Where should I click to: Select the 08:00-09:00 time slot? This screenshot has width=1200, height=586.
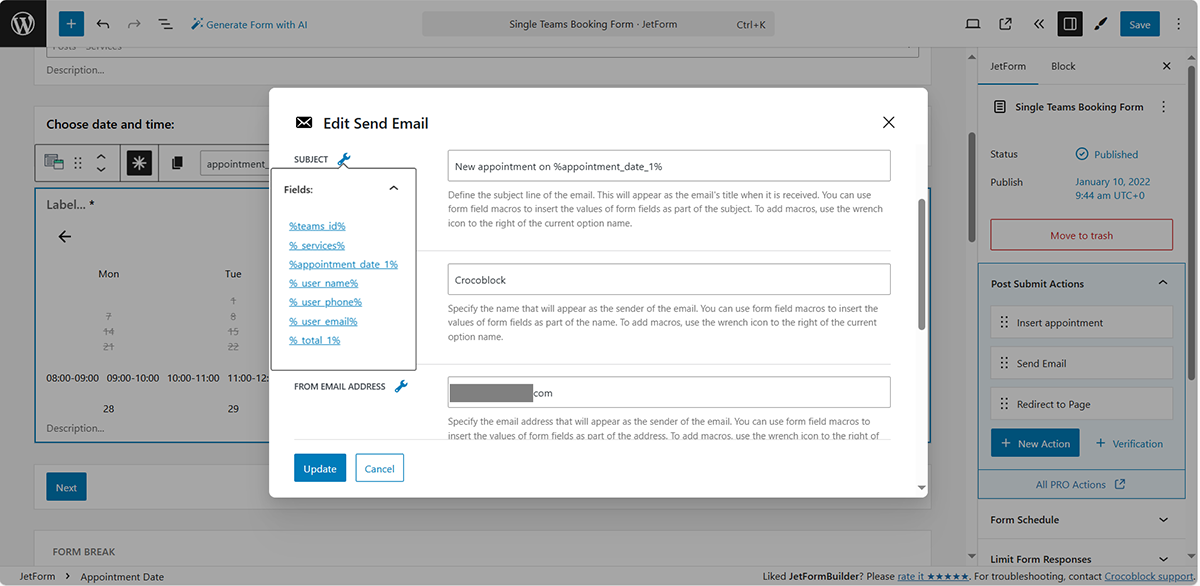(x=74, y=378)
